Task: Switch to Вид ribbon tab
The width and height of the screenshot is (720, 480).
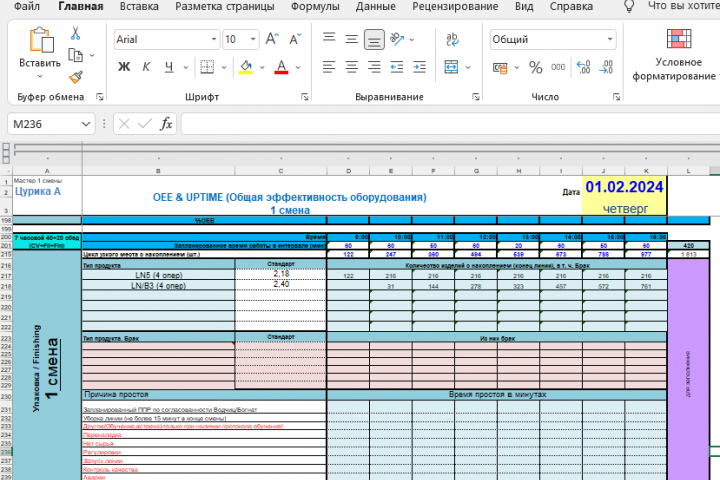Action: click(524, 6)
